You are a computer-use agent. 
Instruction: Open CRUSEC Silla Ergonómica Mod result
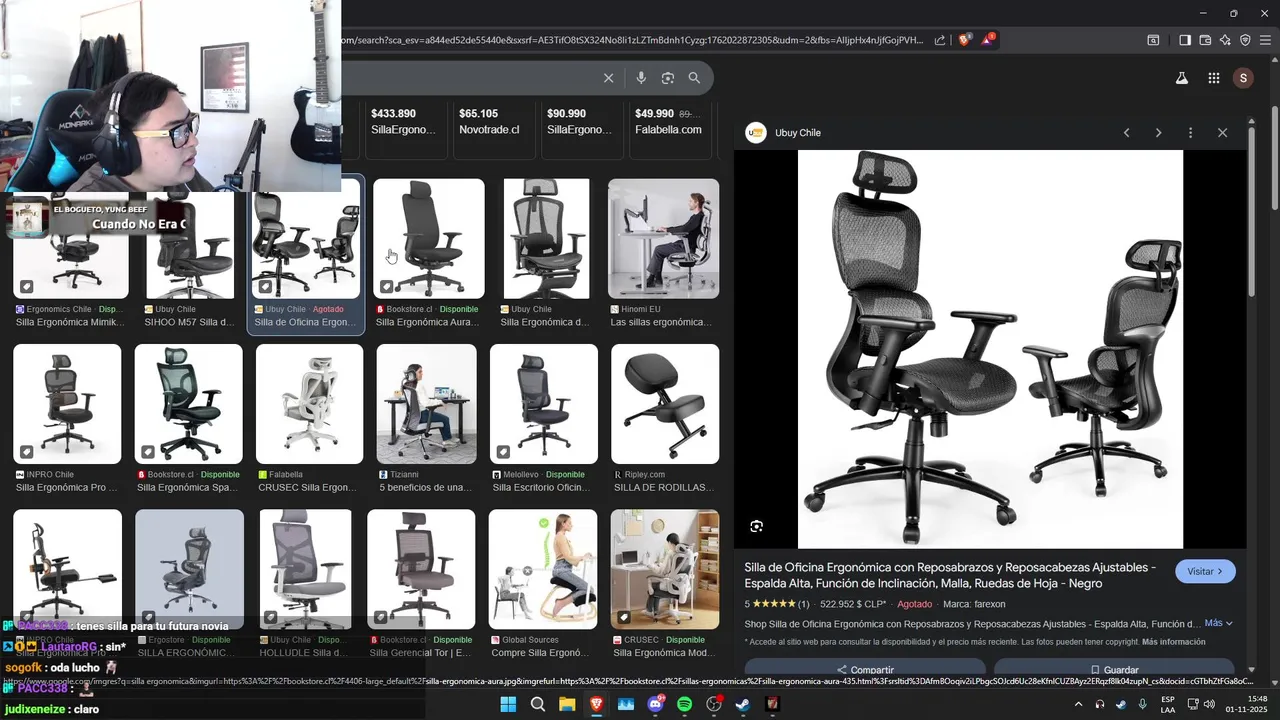point(665,569)
